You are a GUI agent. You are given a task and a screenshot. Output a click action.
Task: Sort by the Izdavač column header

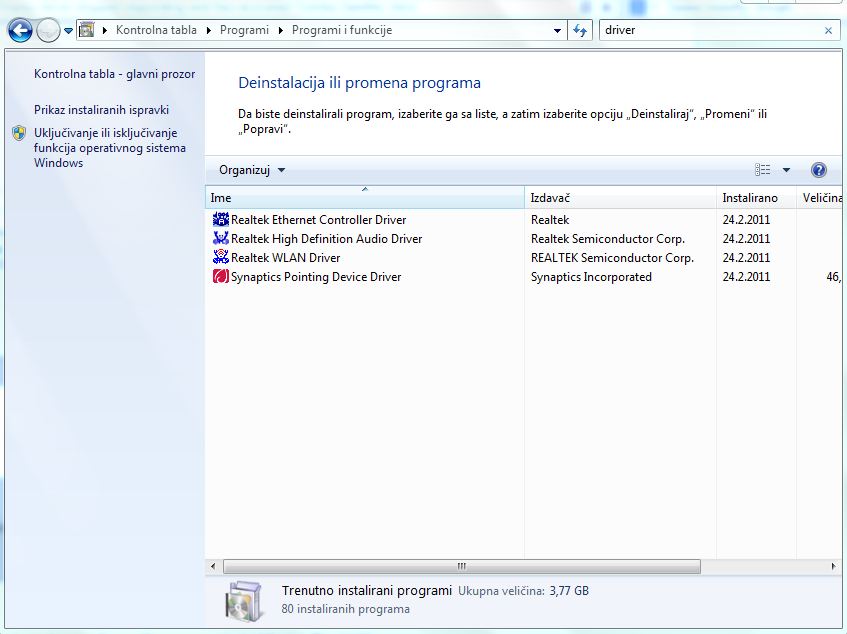[x=620, y=198]
